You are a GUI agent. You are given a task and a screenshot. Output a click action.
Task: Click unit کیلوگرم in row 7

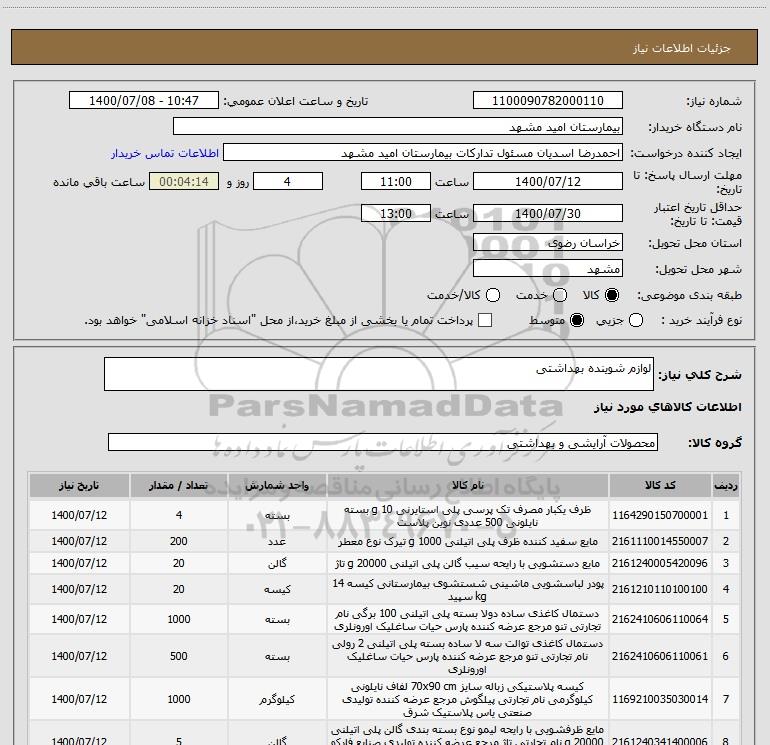tap(277, 699)
